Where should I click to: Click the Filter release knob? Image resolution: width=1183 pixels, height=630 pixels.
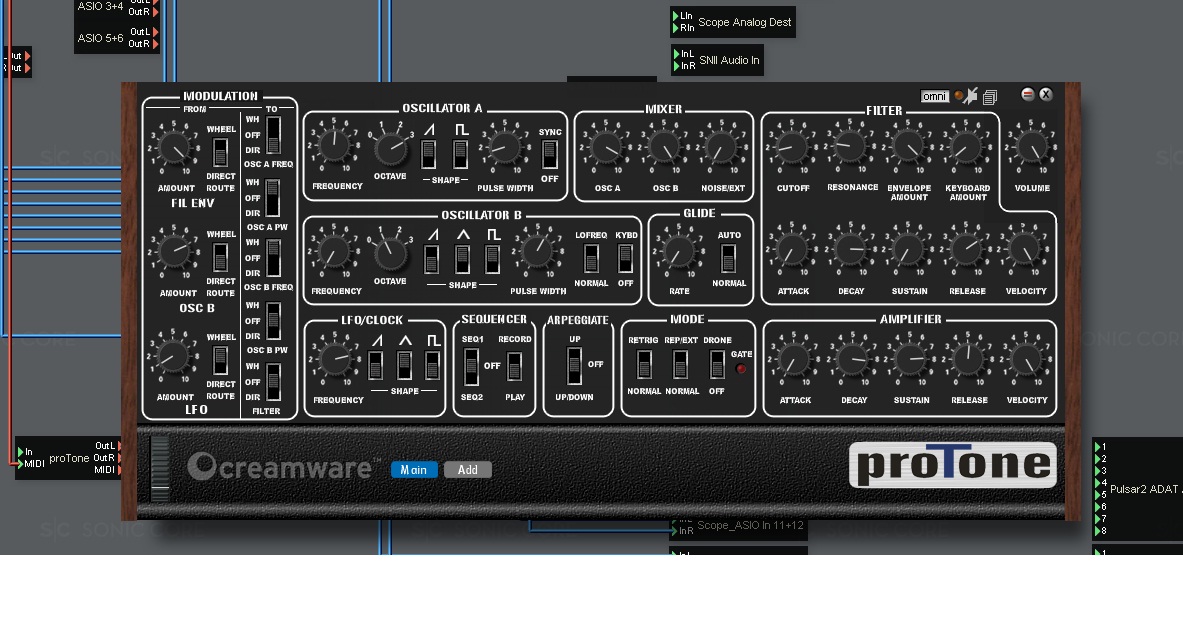coord(966,250)
